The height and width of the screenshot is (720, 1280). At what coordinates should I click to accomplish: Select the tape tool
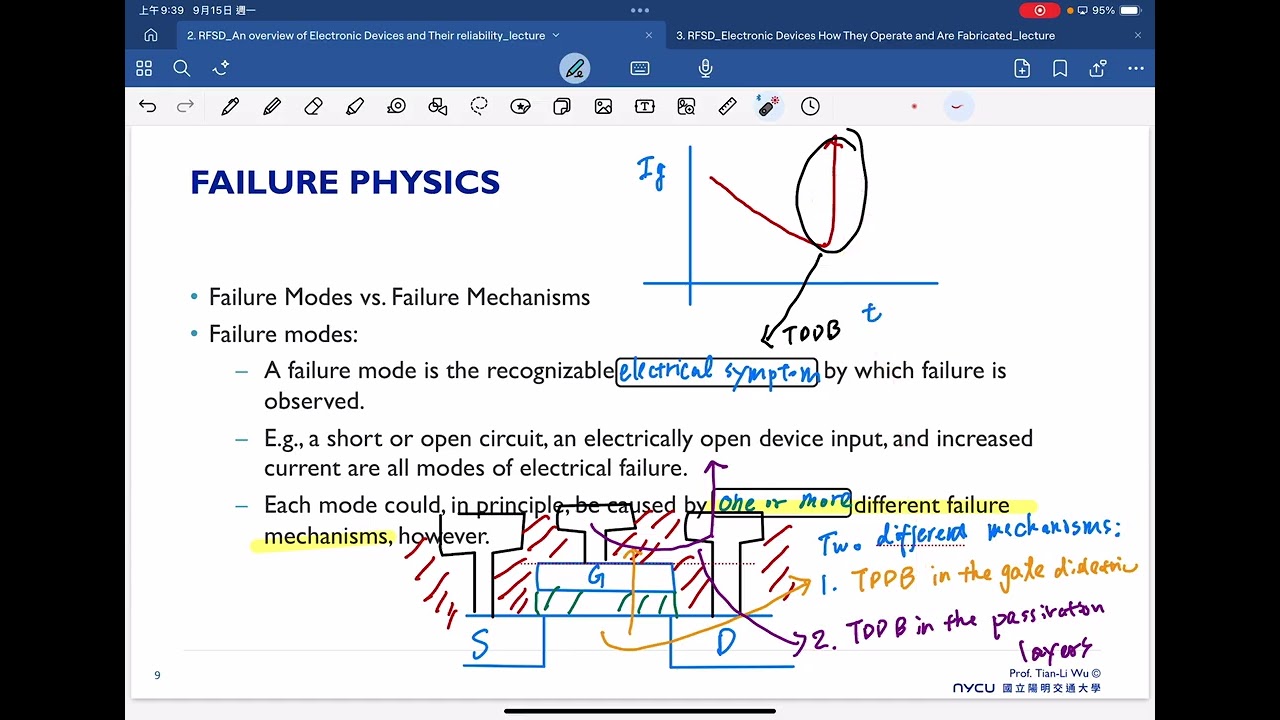point(397,106)
